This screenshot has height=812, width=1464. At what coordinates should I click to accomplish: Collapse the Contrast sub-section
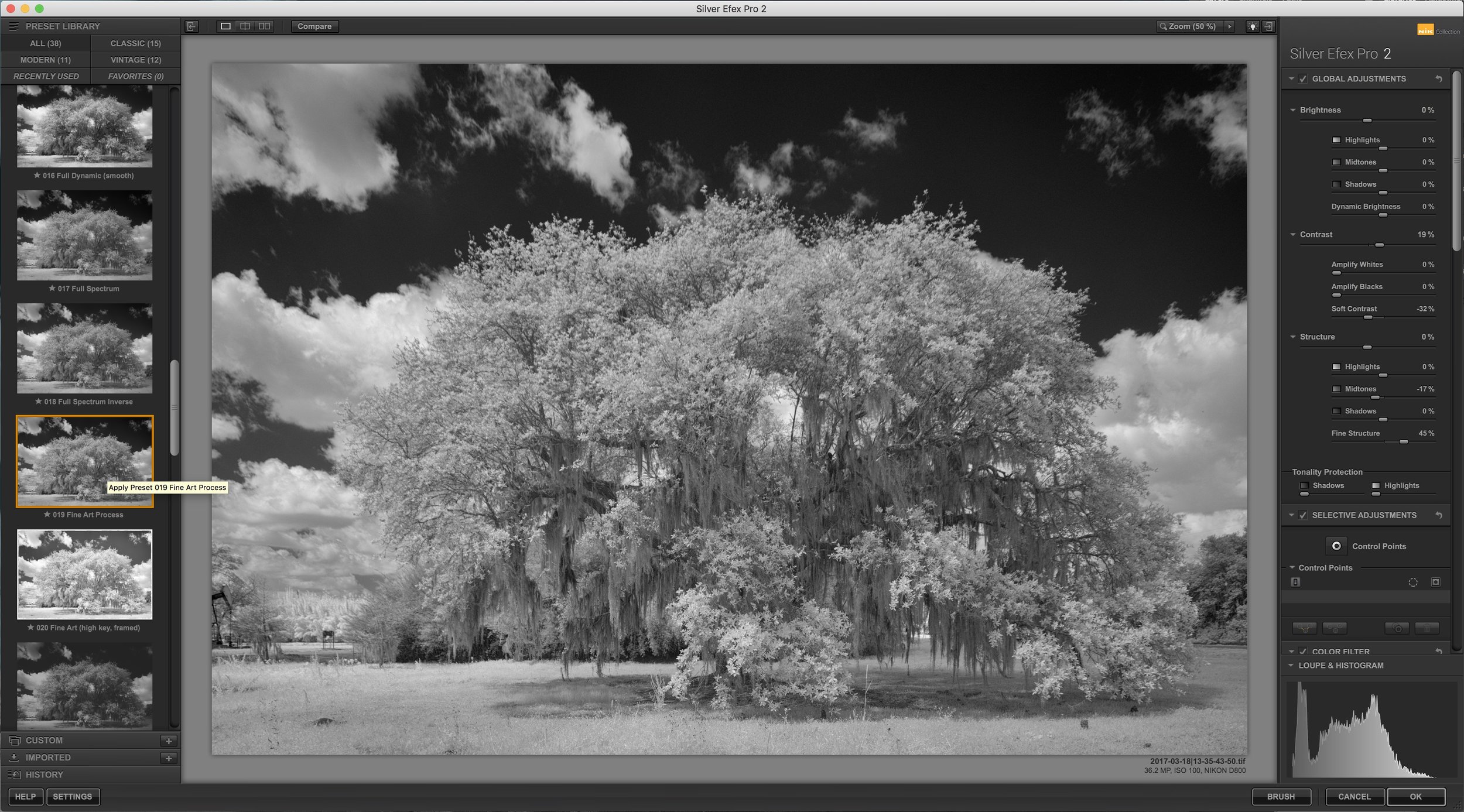[1293, 234]
